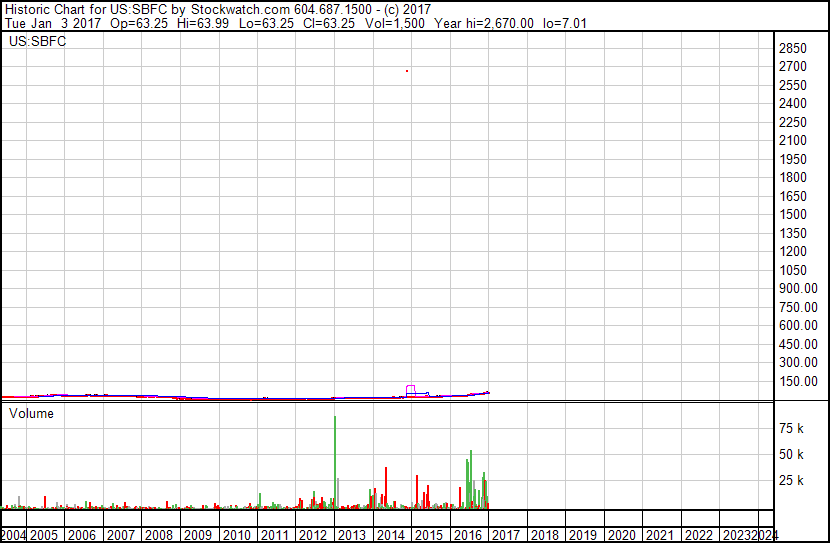Click the close price 'Cl=63.25'
Image resolution: width=830 pixels, height=543 pixels.
(329, 23)
